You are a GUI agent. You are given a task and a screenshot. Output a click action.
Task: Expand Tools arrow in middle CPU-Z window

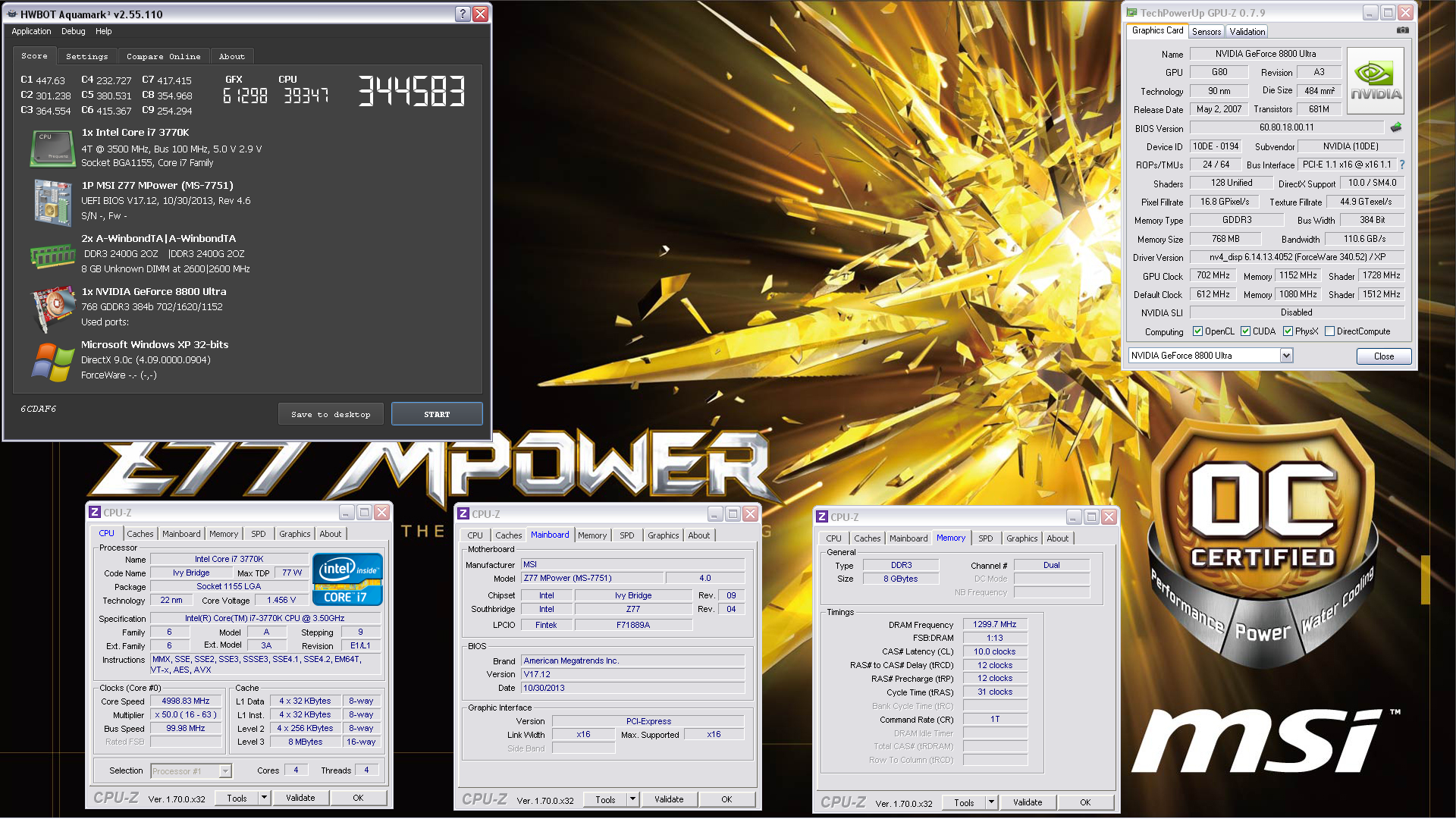pyautogui.click(x=632, y=799)
